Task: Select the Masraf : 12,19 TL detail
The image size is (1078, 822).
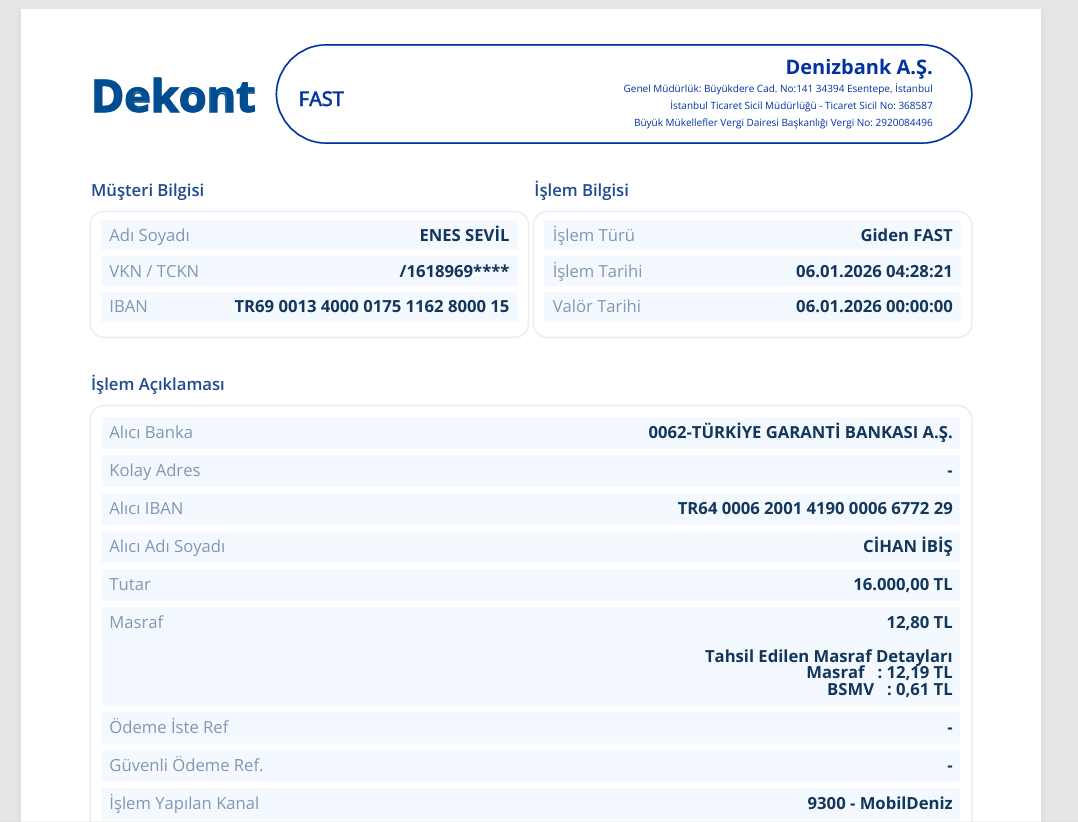Action: (x=879, y=672)
